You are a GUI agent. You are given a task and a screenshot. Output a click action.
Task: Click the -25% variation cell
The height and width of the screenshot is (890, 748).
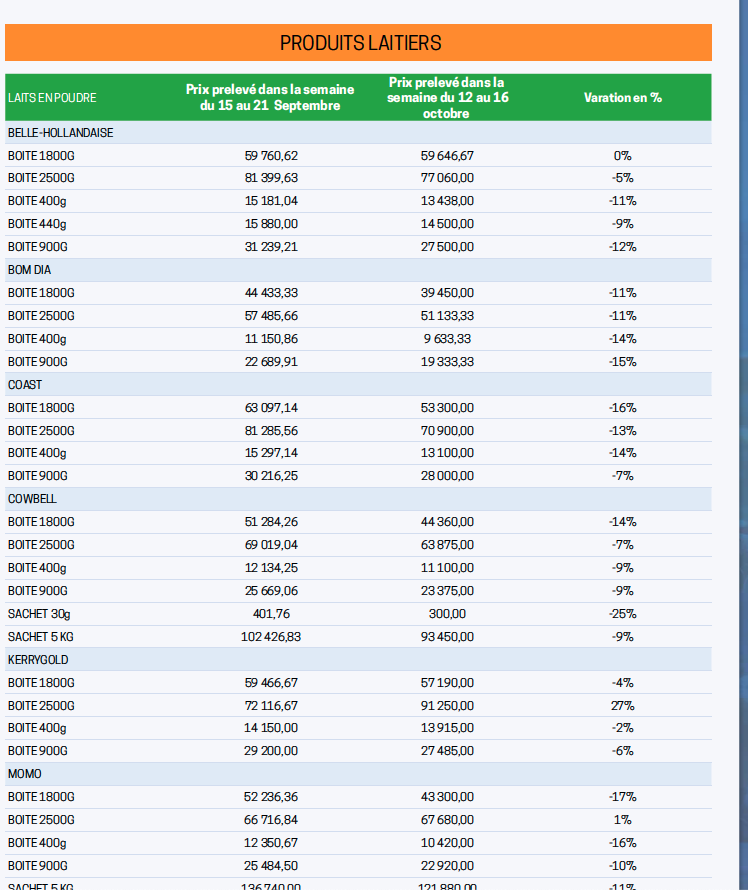(623, 614)
